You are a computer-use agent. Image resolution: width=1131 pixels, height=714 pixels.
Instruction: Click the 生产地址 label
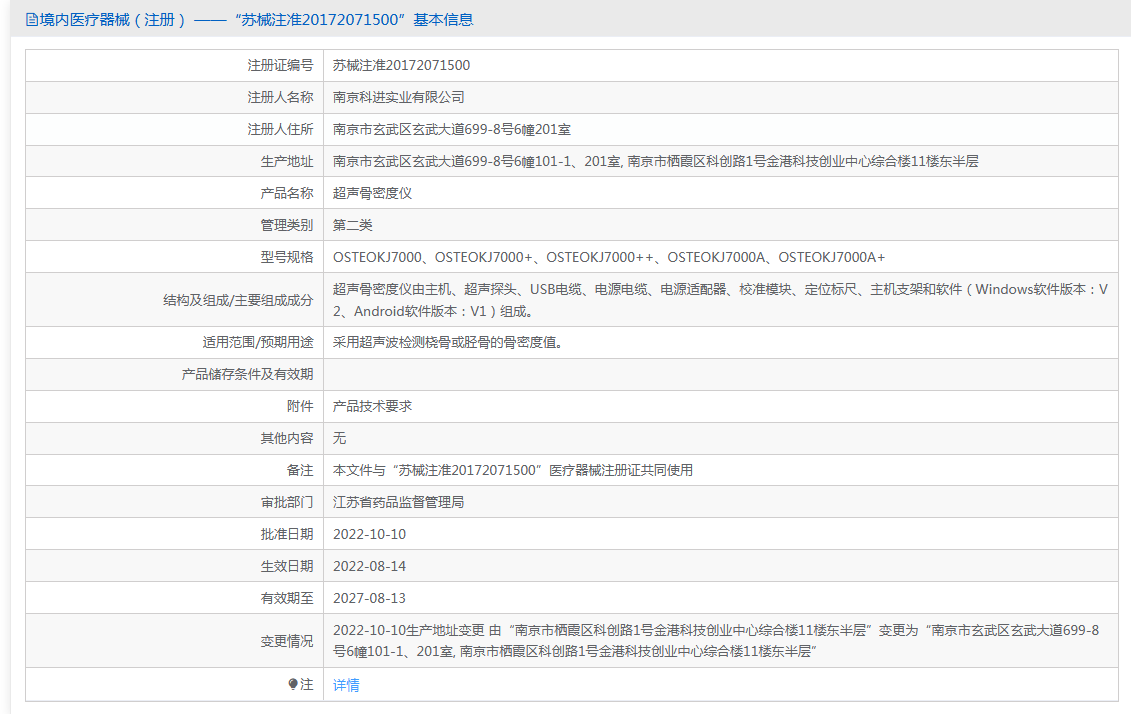[x=287, y=162]
